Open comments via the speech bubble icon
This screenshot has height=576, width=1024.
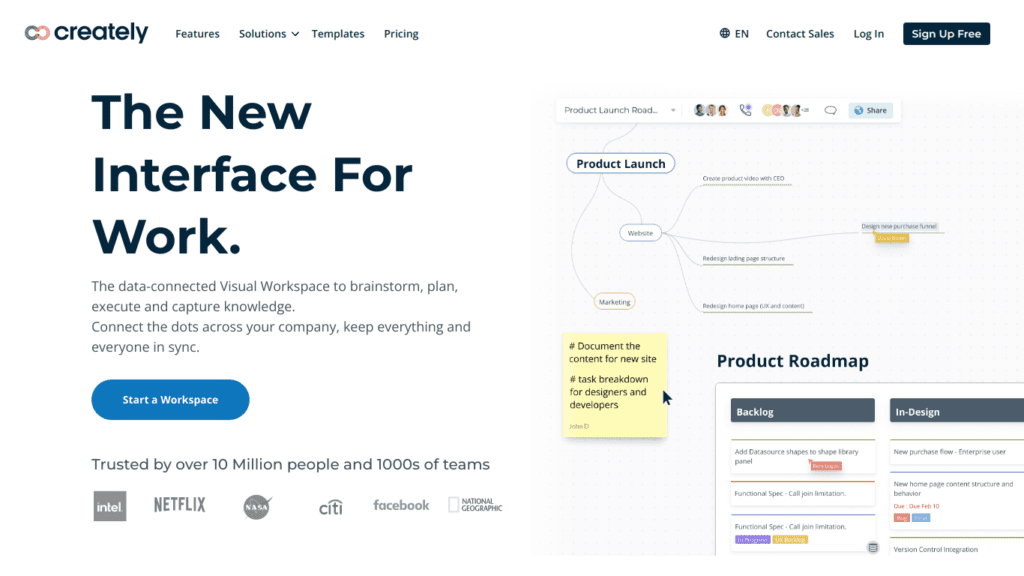coord(830,110)
